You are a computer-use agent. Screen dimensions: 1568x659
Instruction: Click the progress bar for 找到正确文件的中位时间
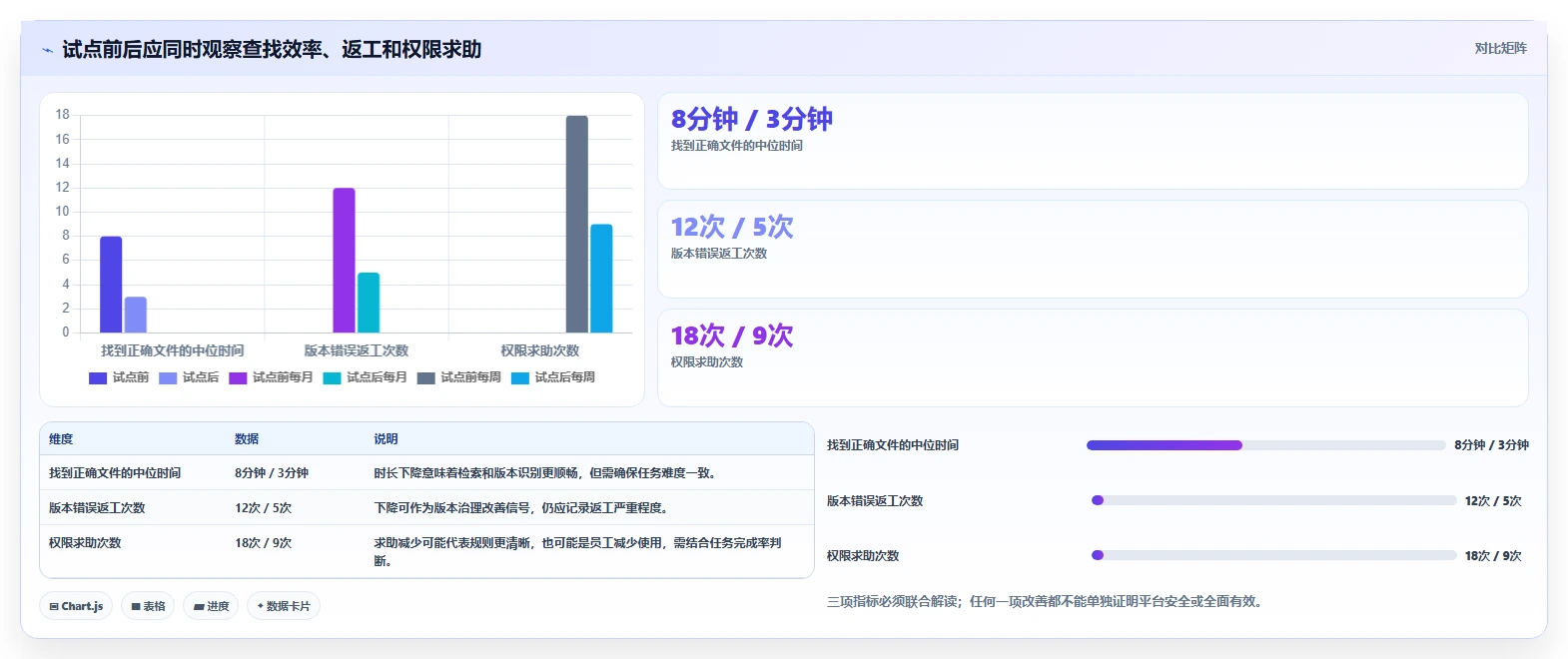(1266, 445)
